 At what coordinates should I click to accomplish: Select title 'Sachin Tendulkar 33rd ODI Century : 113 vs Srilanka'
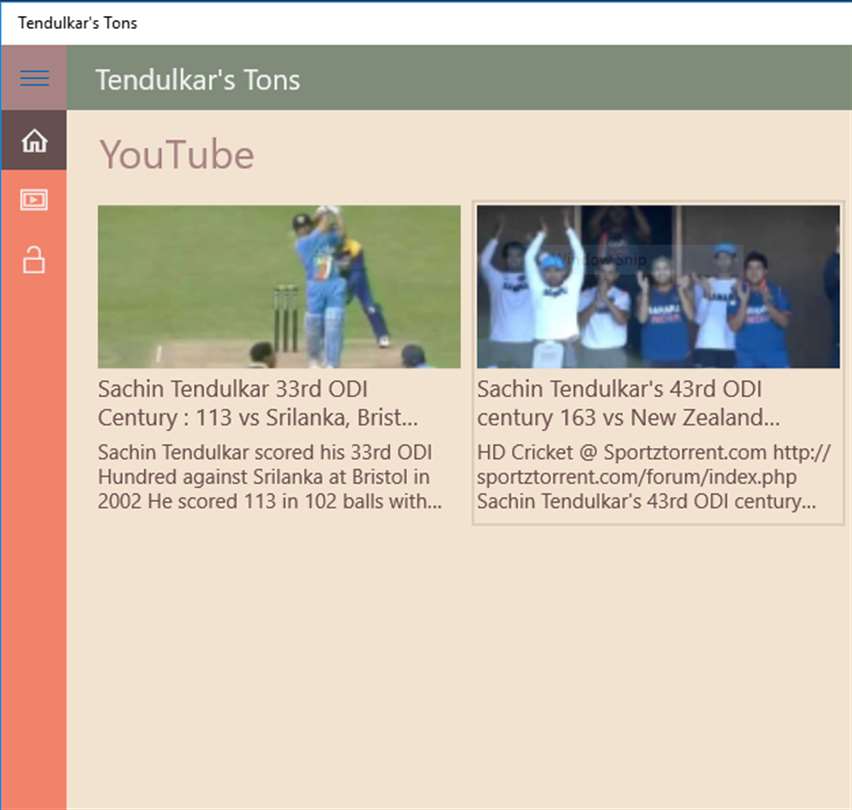point(258,403)
